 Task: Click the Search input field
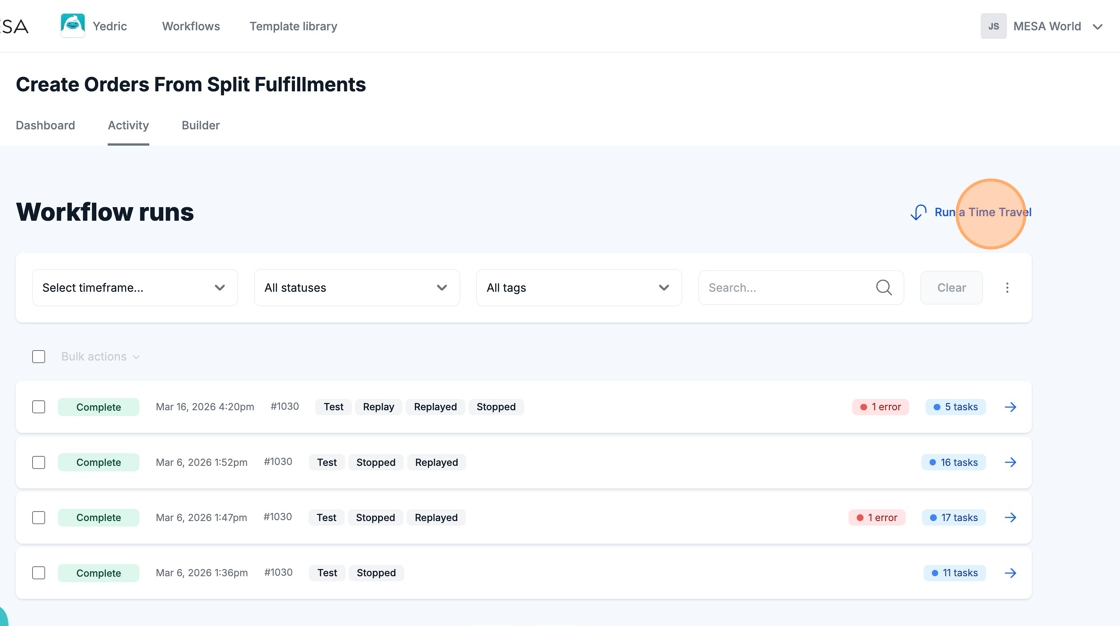point(785,288)
